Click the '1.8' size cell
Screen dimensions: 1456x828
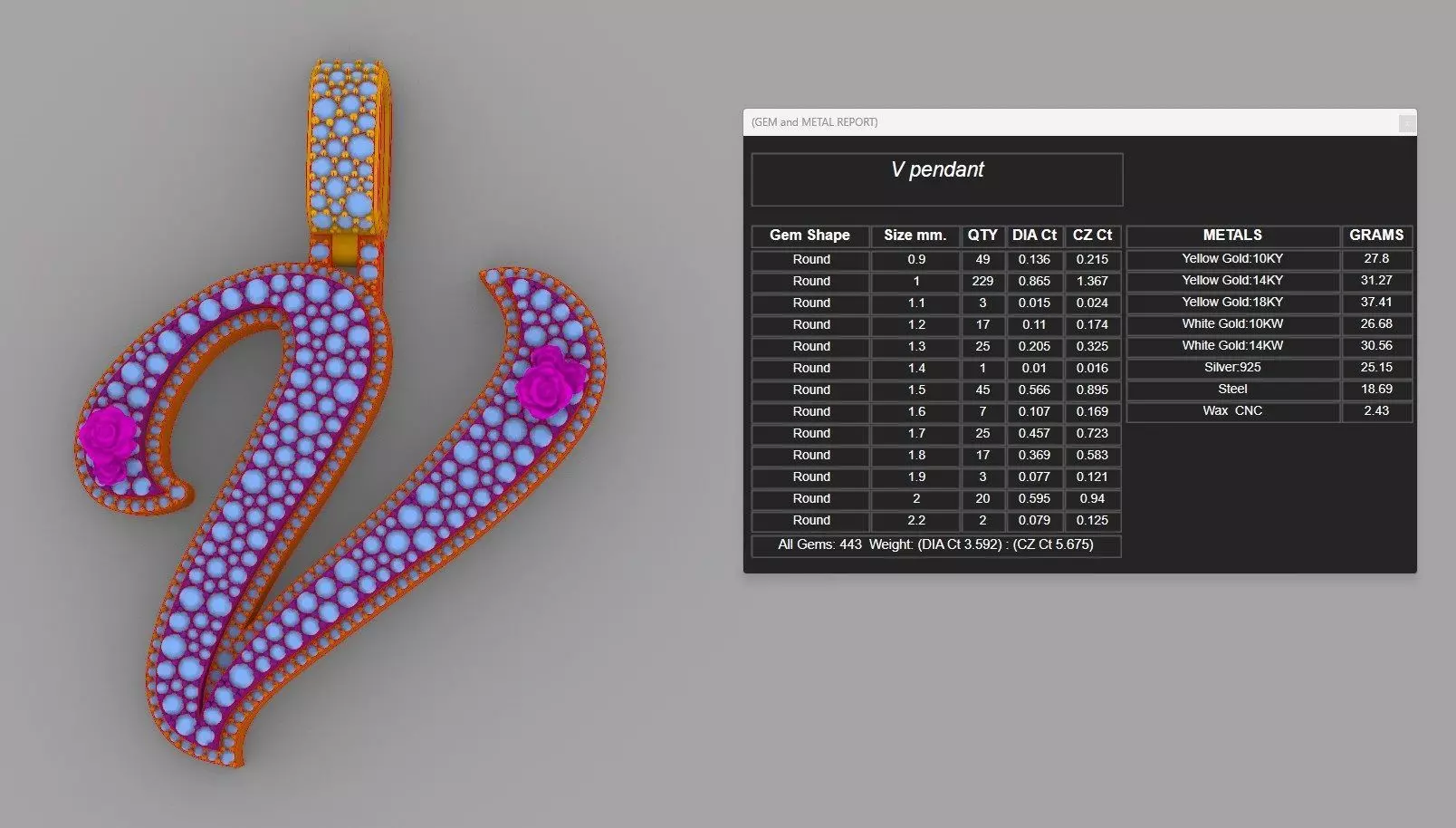tap(915, 456)
